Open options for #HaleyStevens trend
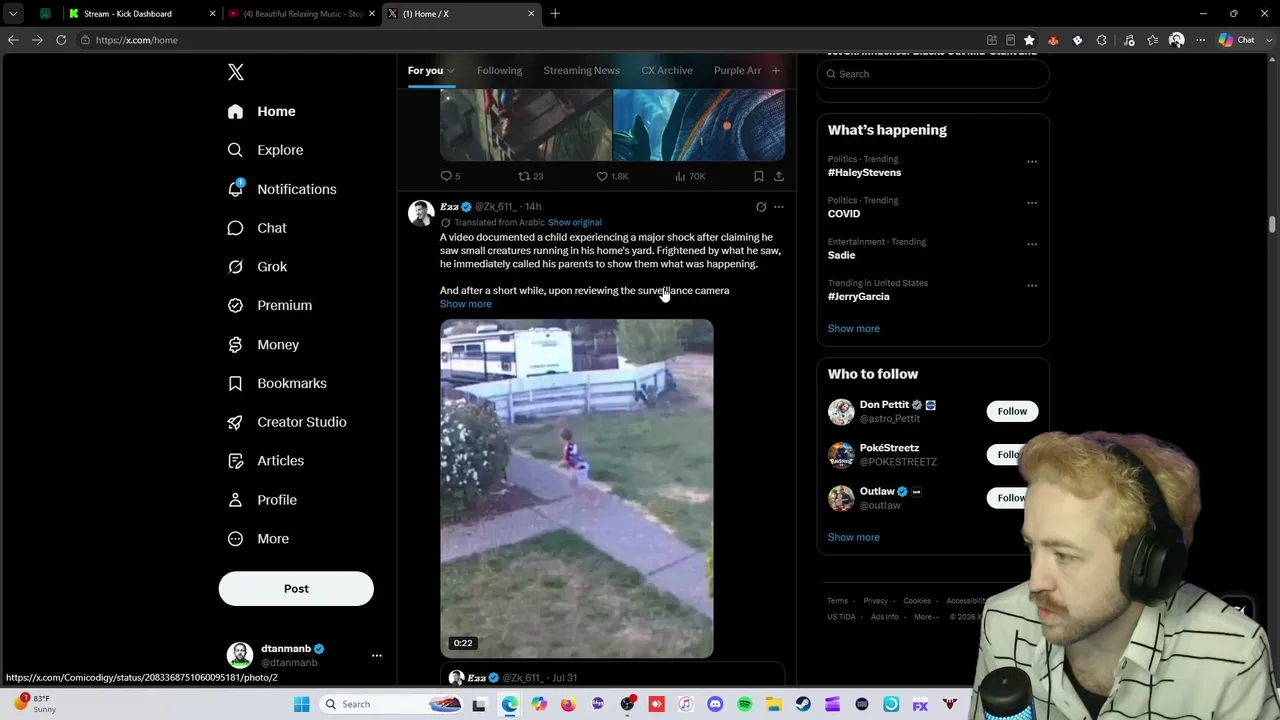Image resolution: width=1280 pixels, height=720 pixels. 1032,162
